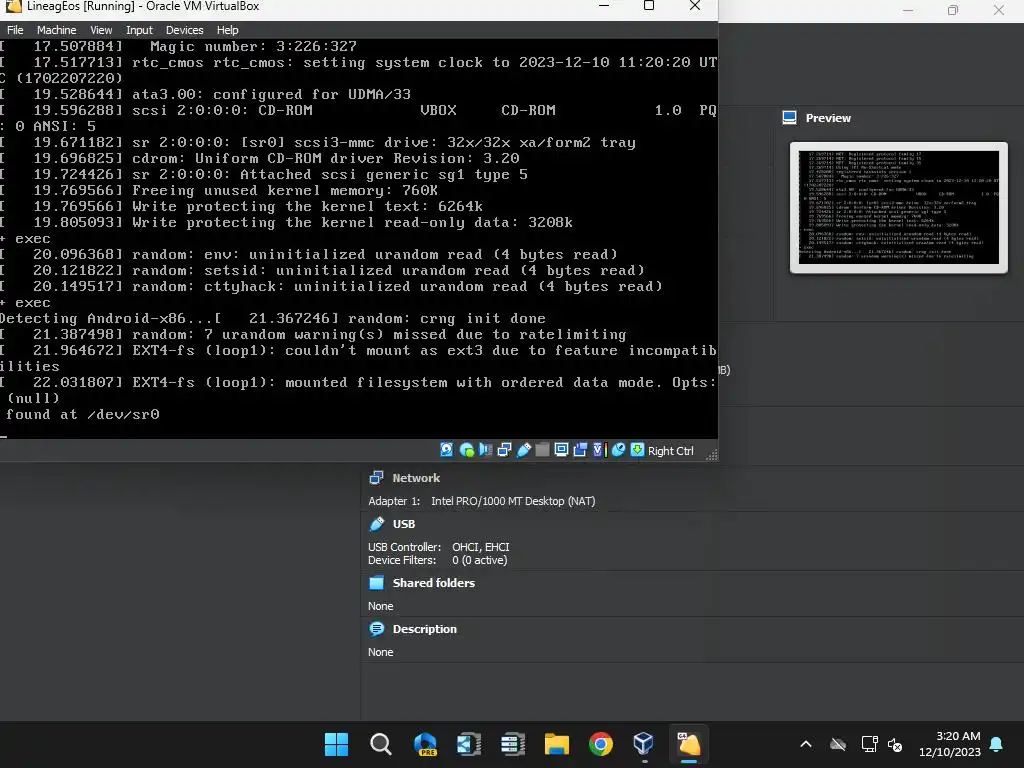Click the keyboard capture green arrow icon
The image size is (1024, 768).
click(637, 449)
